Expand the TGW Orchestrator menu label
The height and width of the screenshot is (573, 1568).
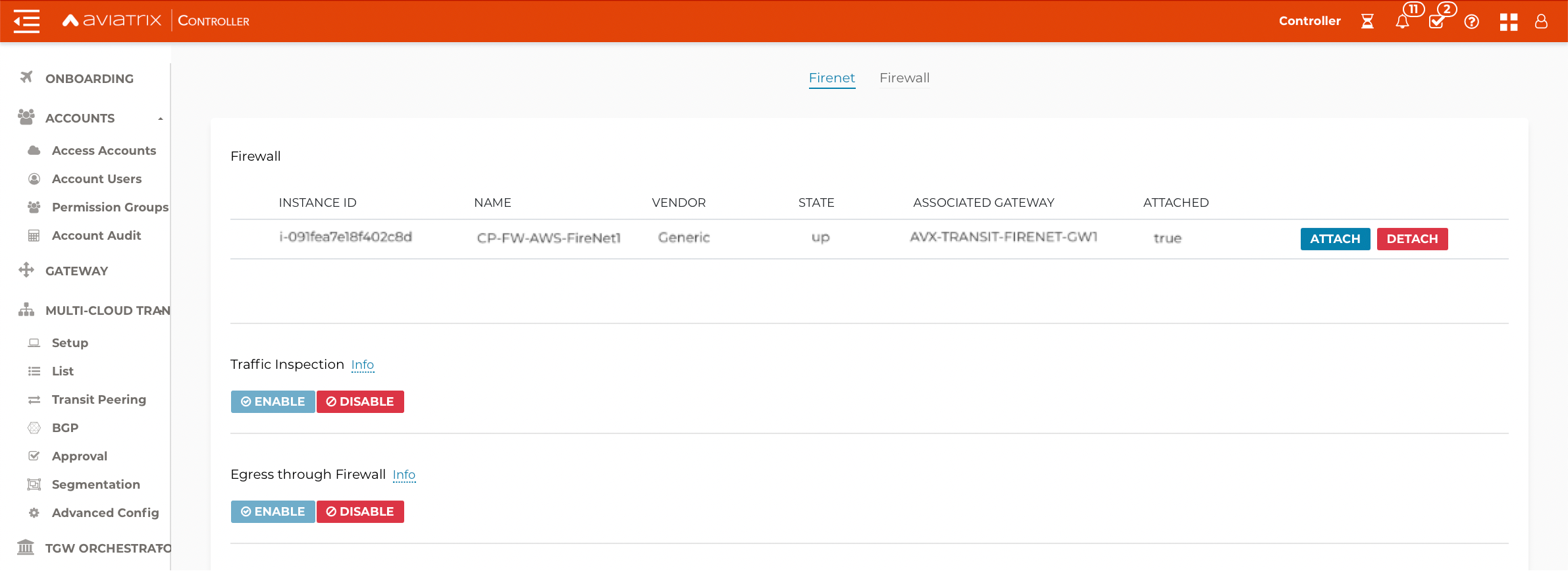(x=108, y=548)
